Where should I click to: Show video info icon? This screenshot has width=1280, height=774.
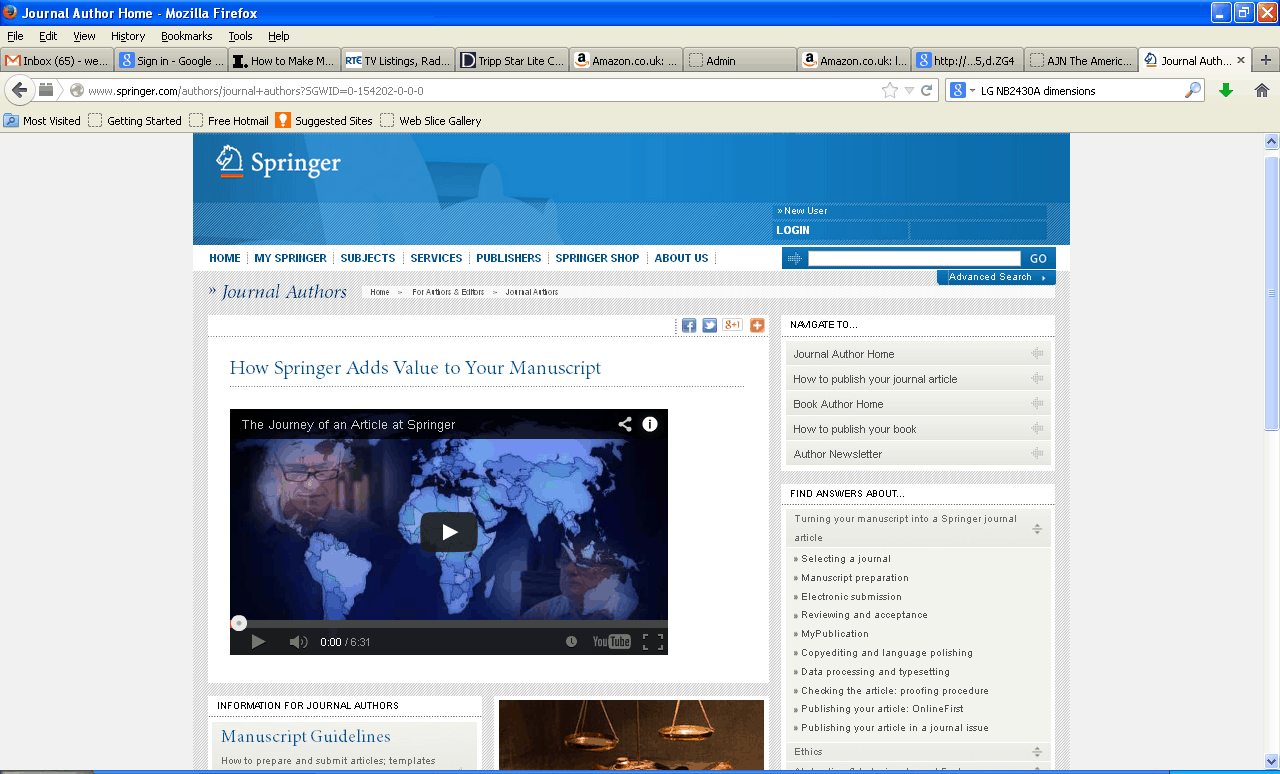[x=650, y=424]
